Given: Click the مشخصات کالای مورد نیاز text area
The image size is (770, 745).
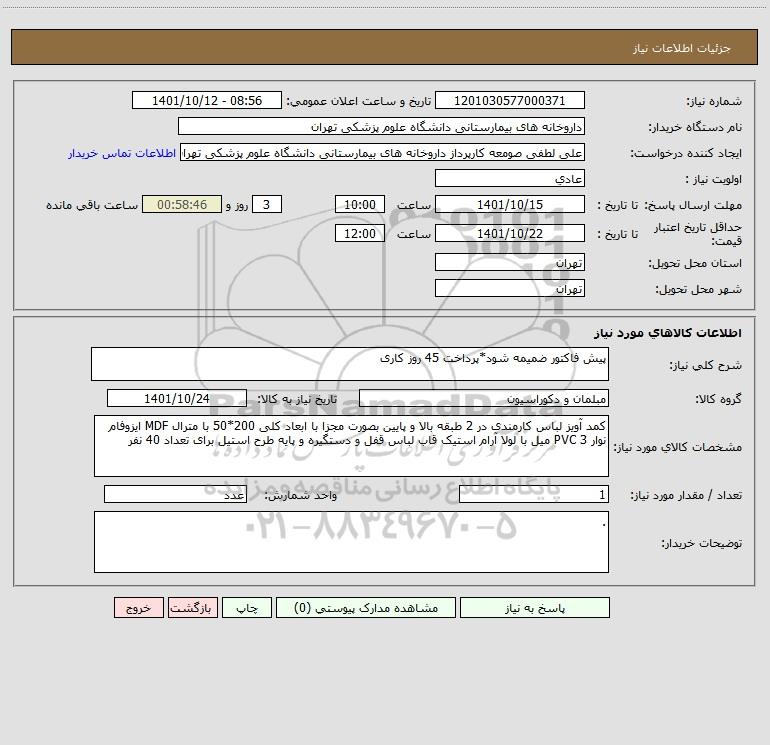Looking at the screenshot, I should [351, 446].
